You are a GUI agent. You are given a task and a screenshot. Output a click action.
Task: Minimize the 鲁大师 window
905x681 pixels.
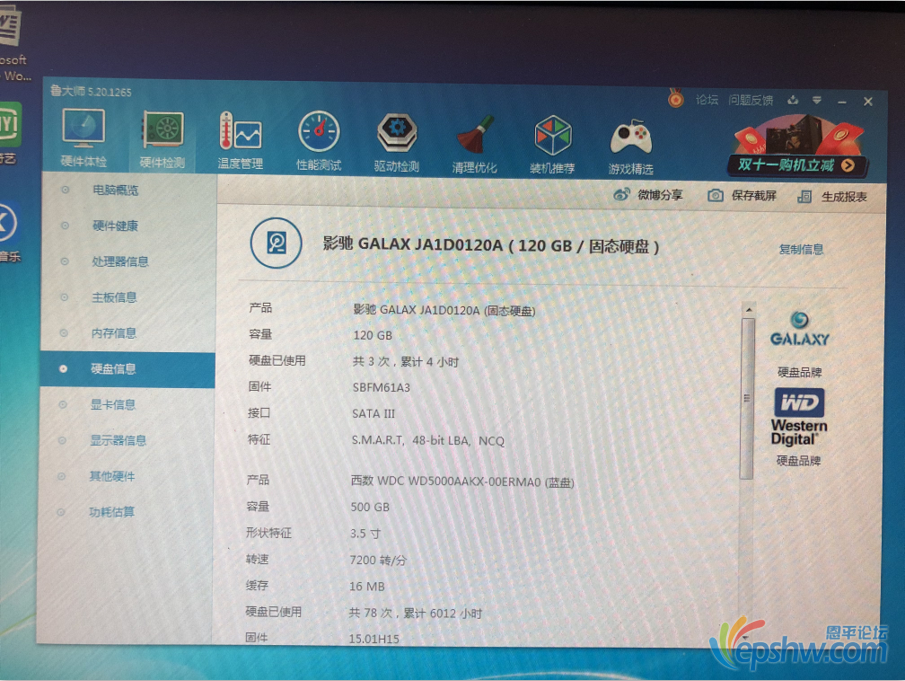pyautogui.click(x=842, y=102)
